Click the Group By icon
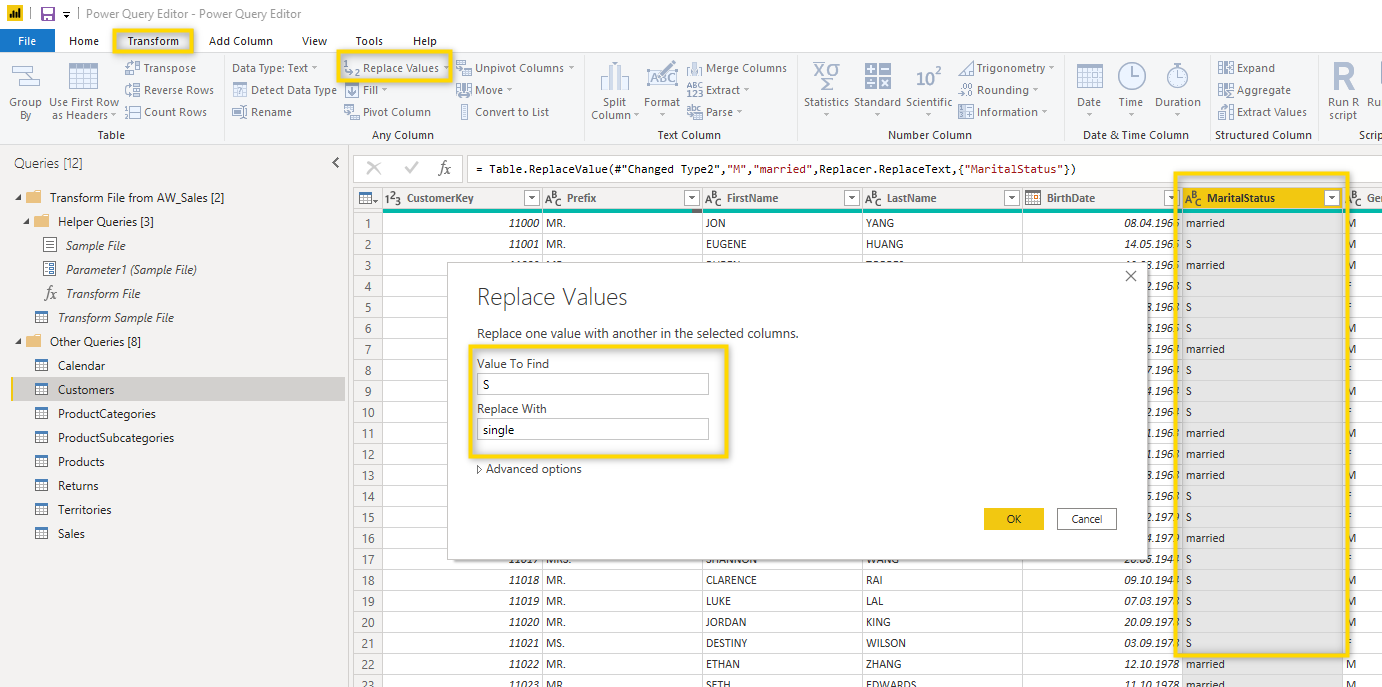 [x=25, y=78]
